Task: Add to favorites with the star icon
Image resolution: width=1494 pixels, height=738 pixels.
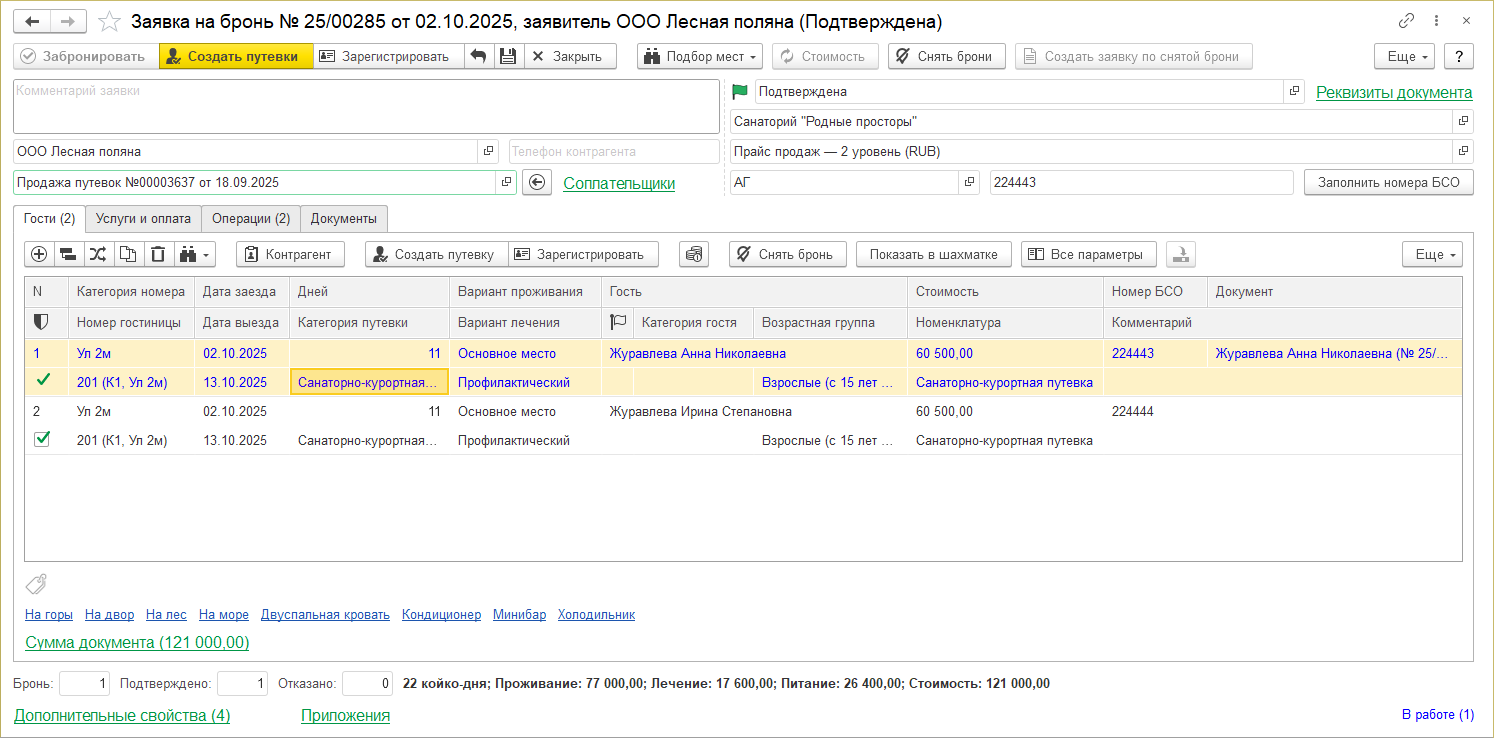Action: pos(110,21)
